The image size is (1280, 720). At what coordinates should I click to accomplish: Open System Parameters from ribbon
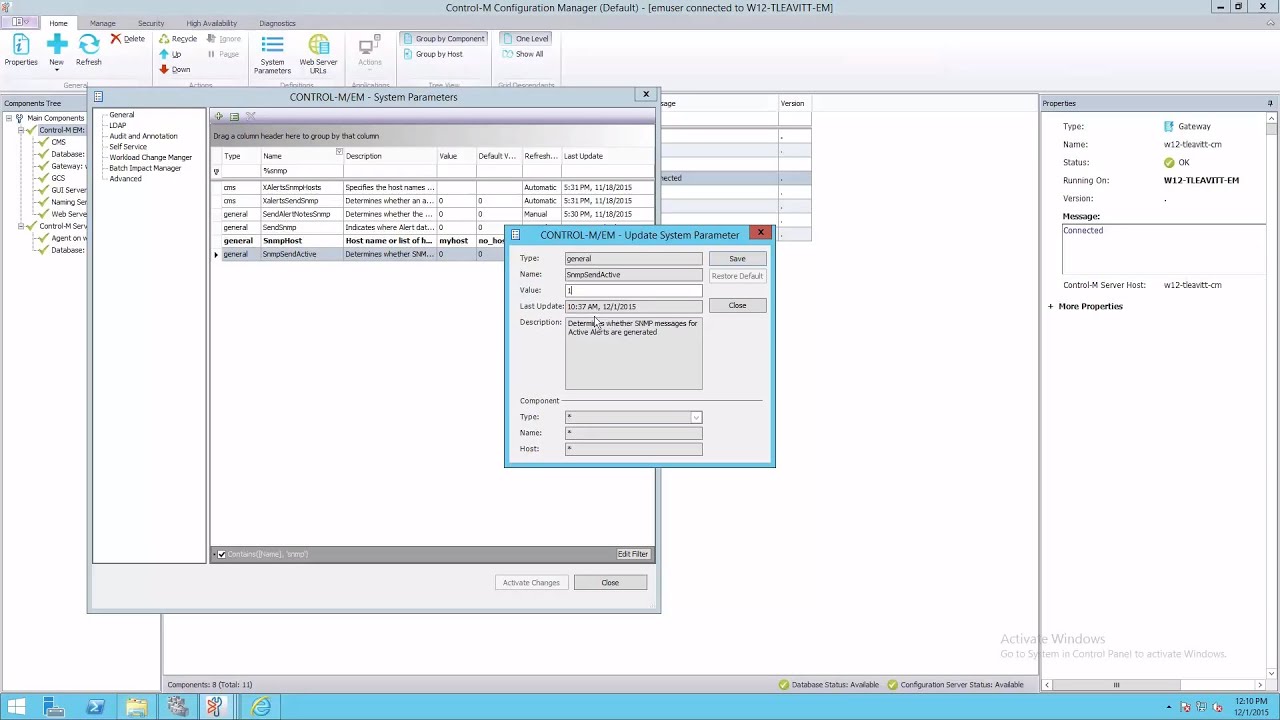(x=272, y=55)
